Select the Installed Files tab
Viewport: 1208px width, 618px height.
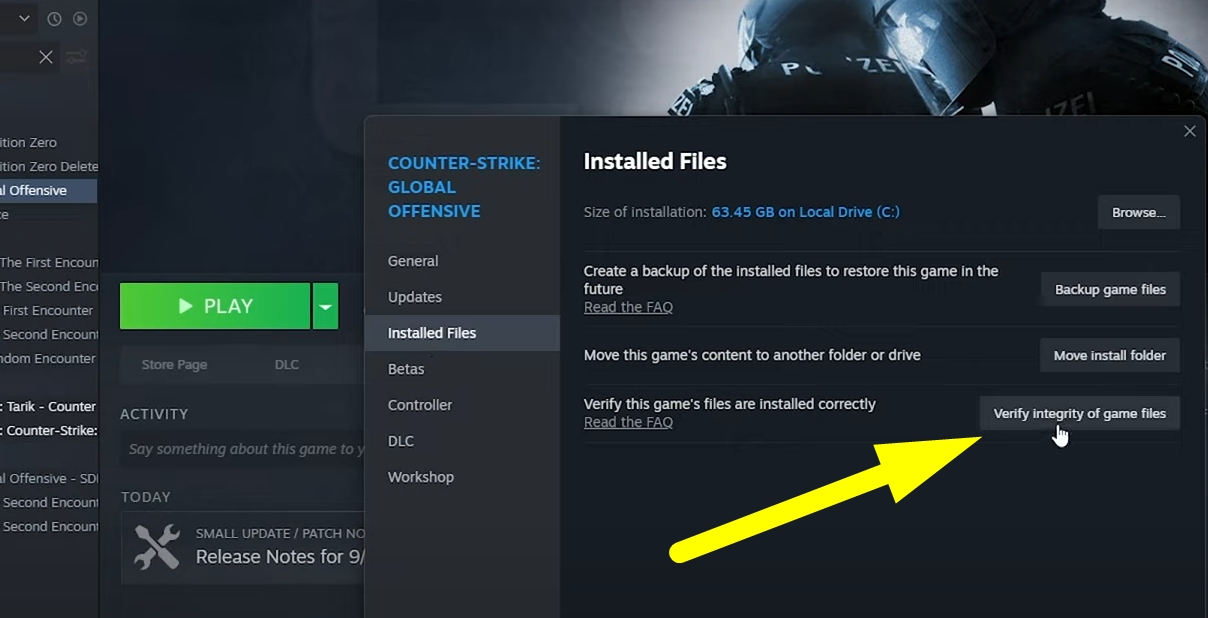(461, 333)
